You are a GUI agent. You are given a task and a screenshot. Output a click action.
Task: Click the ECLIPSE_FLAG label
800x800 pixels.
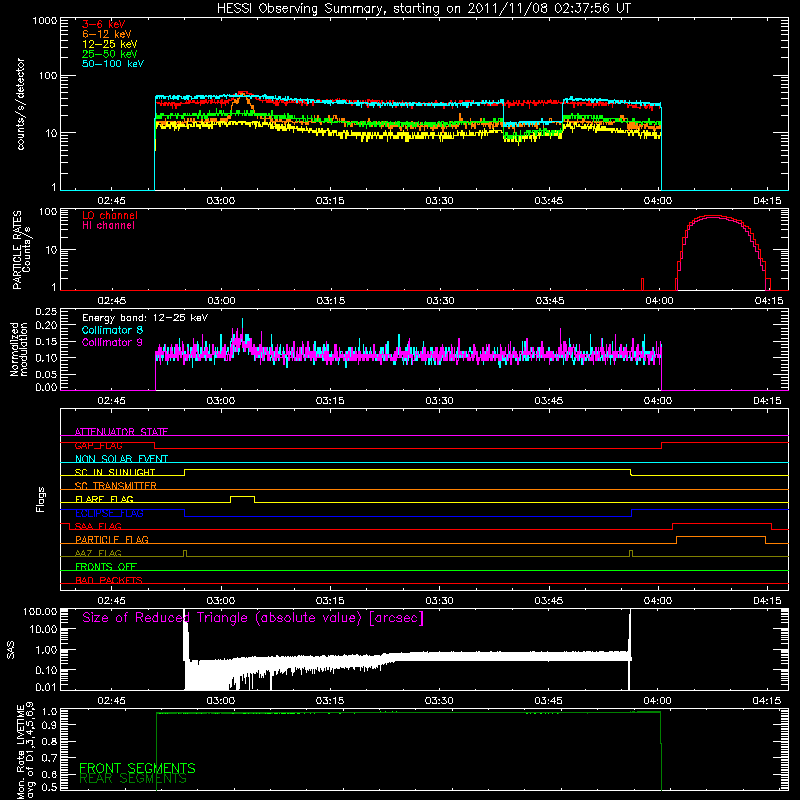pyautogui.click(x=109, y=513)
